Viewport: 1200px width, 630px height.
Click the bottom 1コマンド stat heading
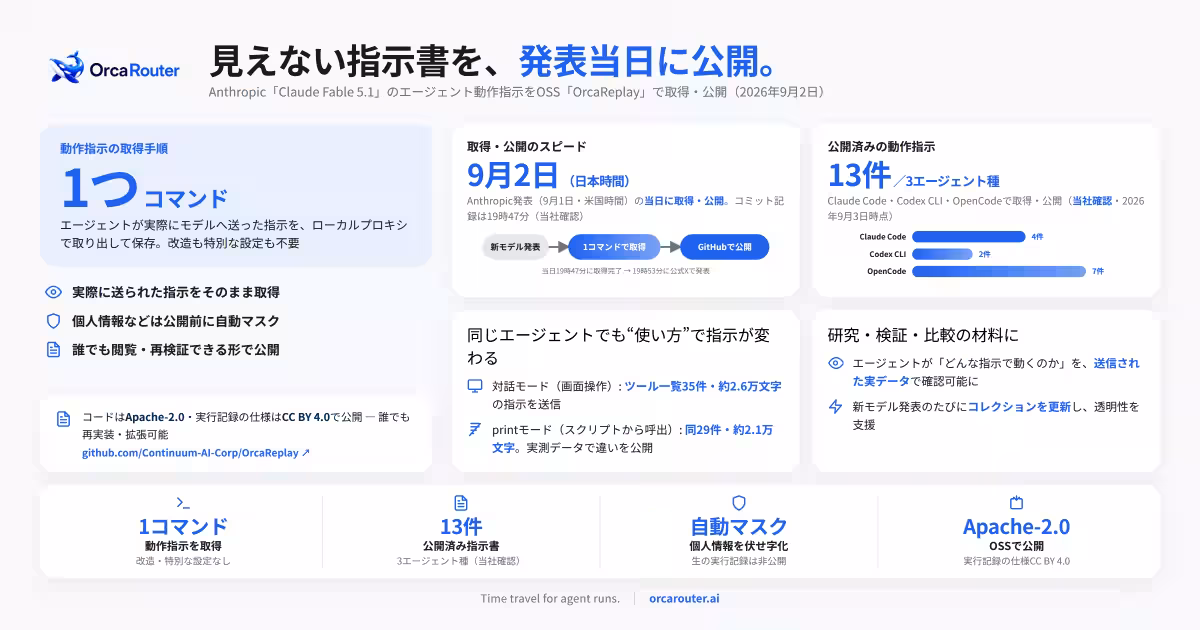(x=183, y=527)
